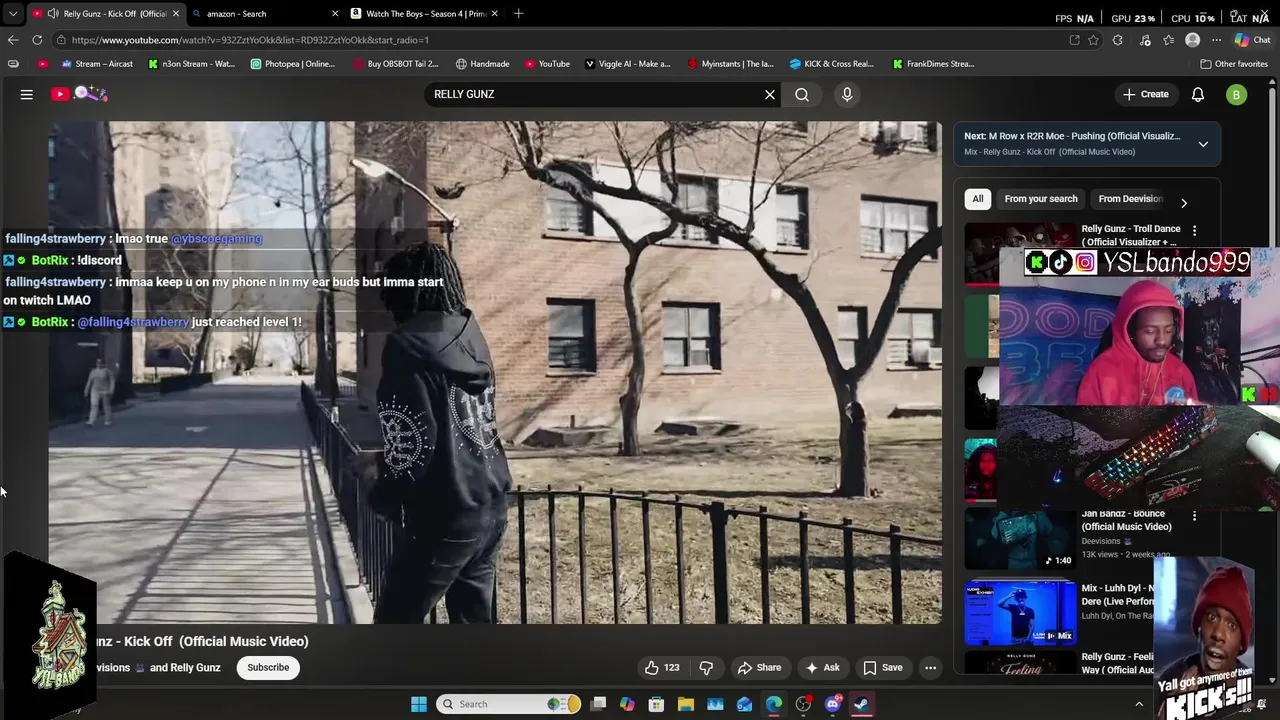Select From your search chip
Screen dimensions: 1280x720
(x=1041, y=199)
